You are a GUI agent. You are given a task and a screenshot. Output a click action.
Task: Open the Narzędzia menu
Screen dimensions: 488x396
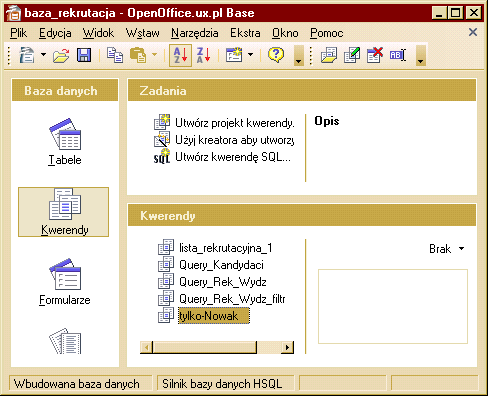195,33
